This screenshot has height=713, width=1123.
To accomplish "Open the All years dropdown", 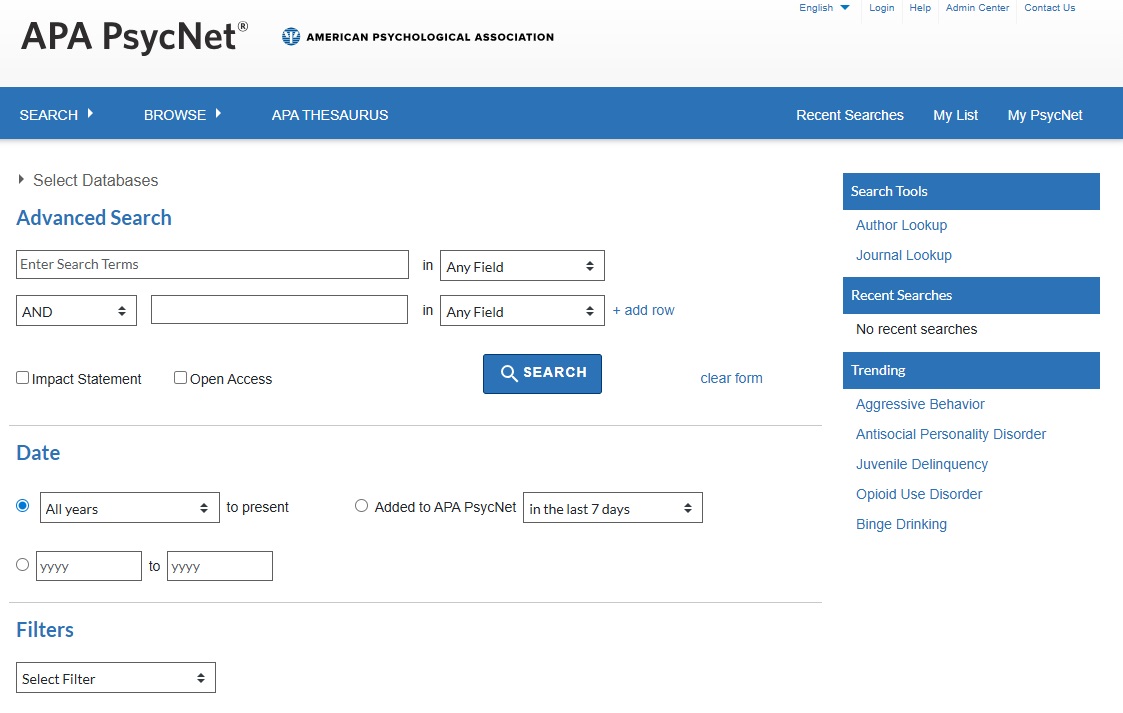I will coord(129,508).
